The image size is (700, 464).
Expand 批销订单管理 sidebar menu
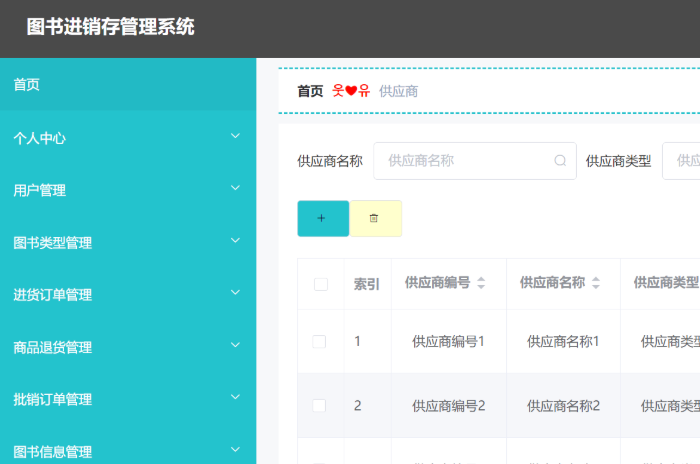pyautogui.click(x=236, y=398)
